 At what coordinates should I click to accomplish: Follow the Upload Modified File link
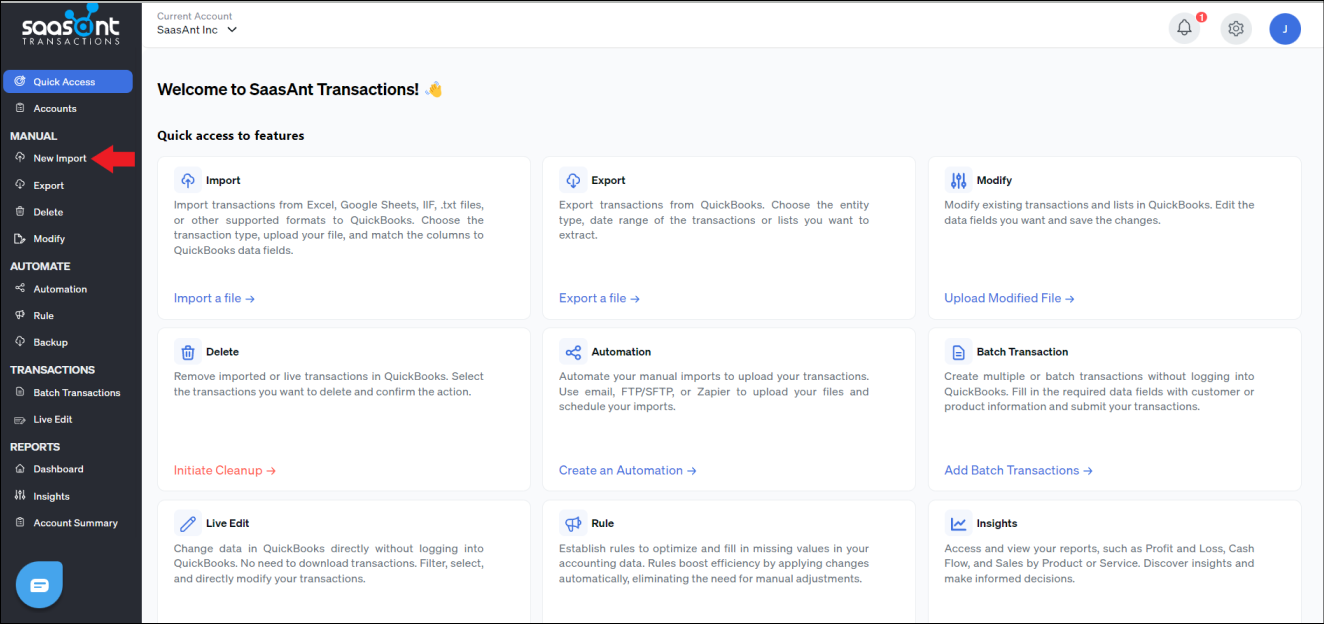click(x=1009, y=298)
